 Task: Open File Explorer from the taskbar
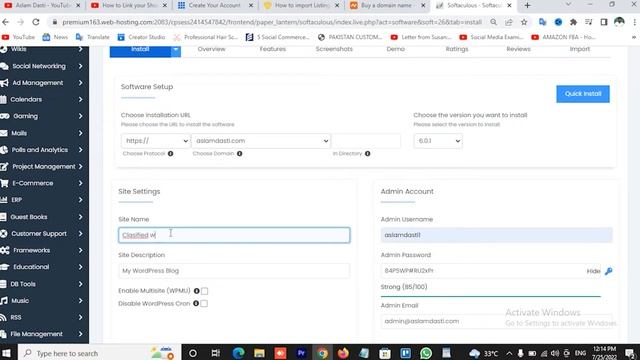tap(259, 353)
